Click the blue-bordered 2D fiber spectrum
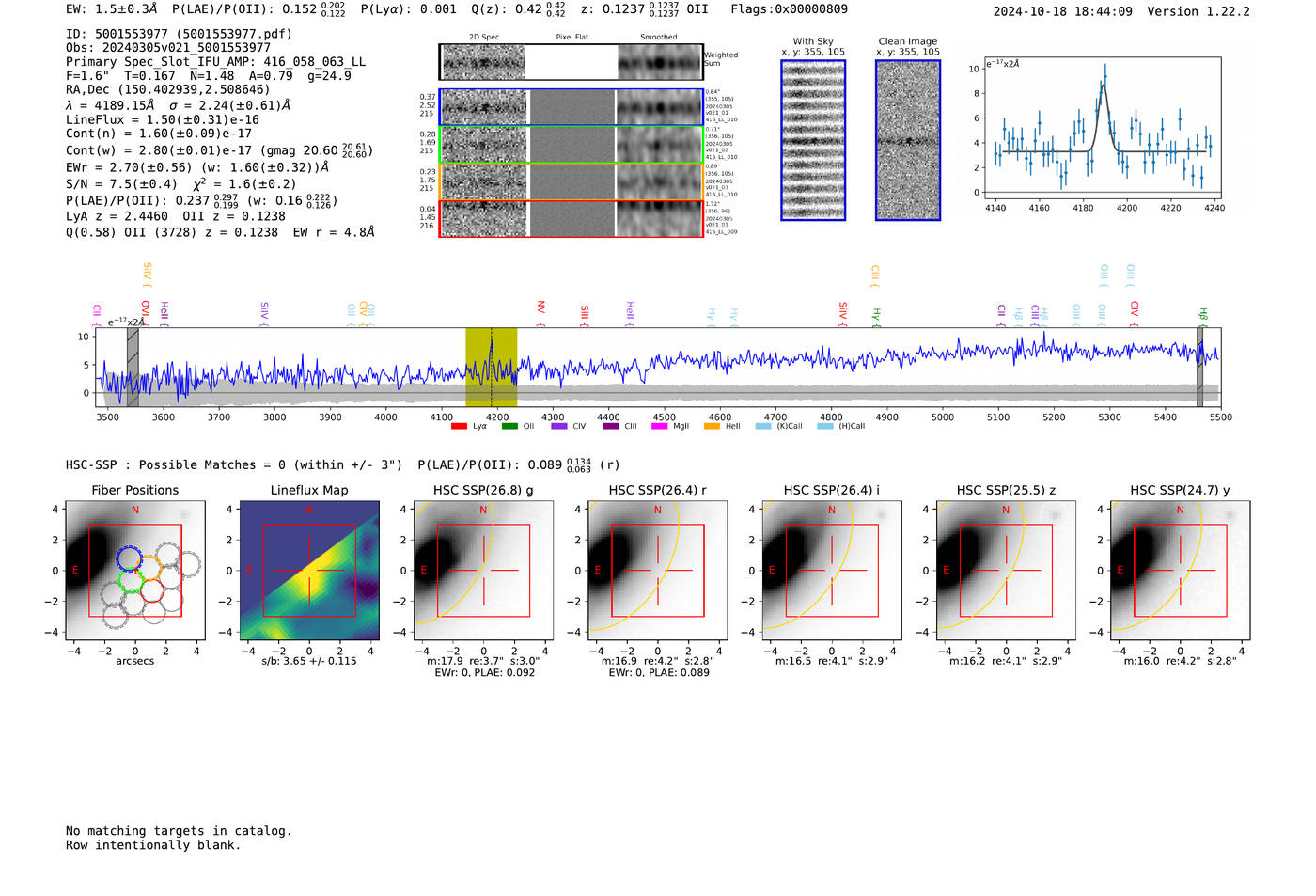 pos(572,107)
